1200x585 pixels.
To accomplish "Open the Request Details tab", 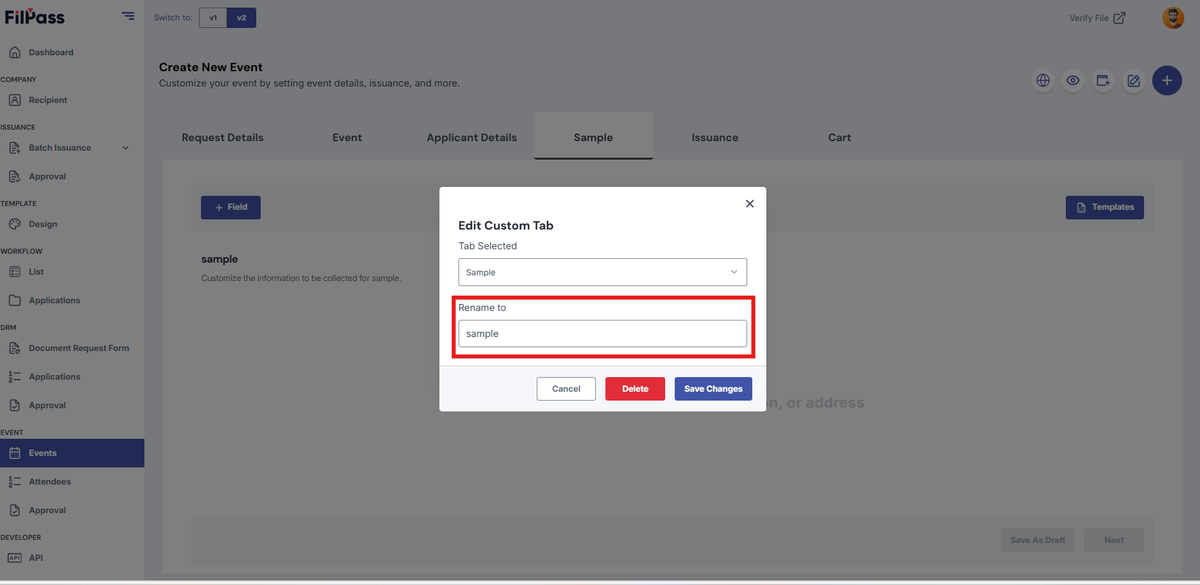I will tap(222, 137).
